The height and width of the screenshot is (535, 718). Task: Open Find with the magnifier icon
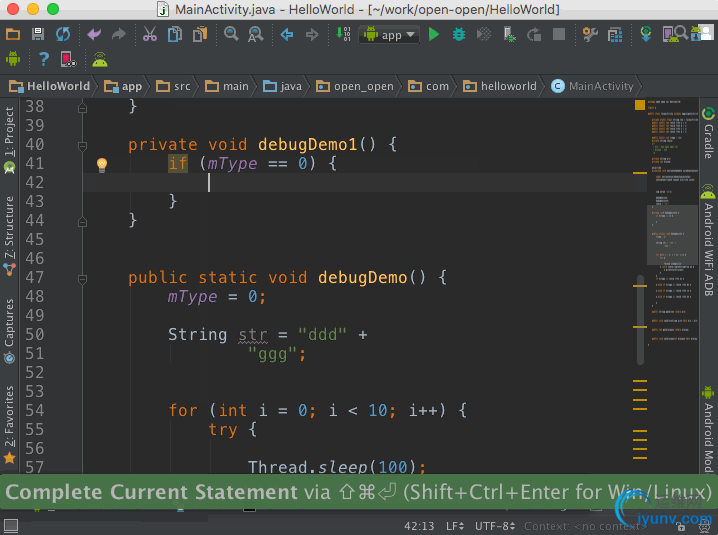coord(231,34)
